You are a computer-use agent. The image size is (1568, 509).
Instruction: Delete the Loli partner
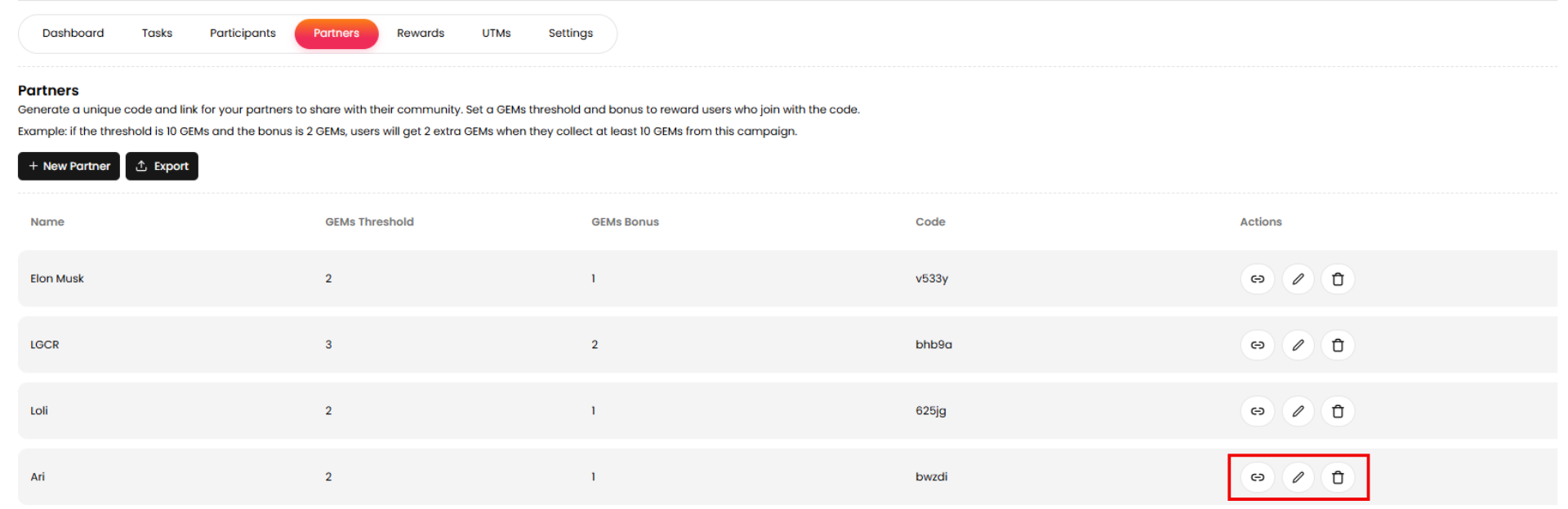(1338, 412)
